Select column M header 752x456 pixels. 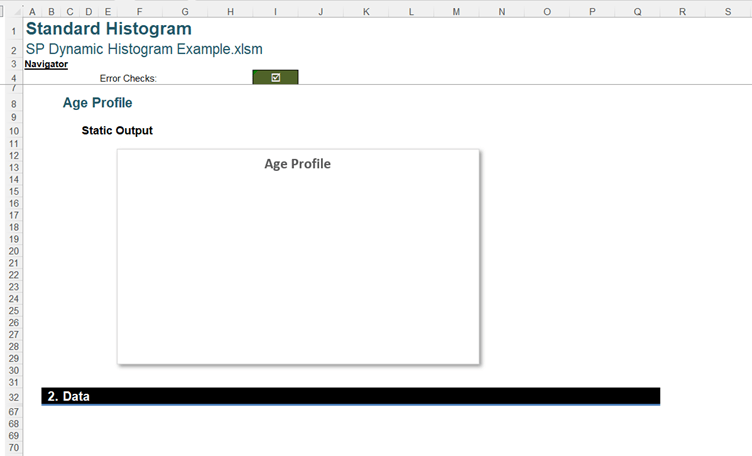tap(456, 11)
